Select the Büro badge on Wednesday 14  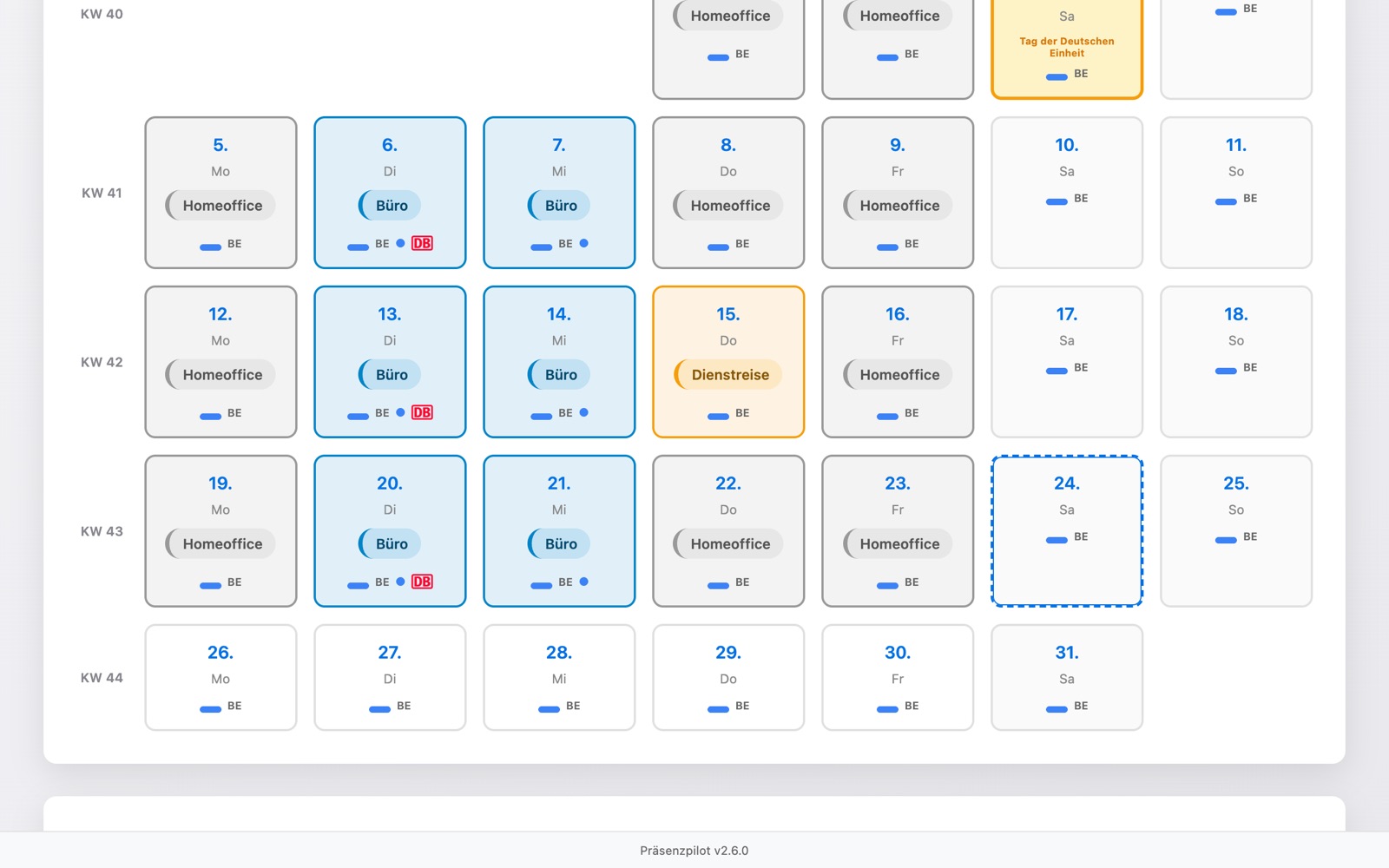pyautogui.click(x=559, y=375)
